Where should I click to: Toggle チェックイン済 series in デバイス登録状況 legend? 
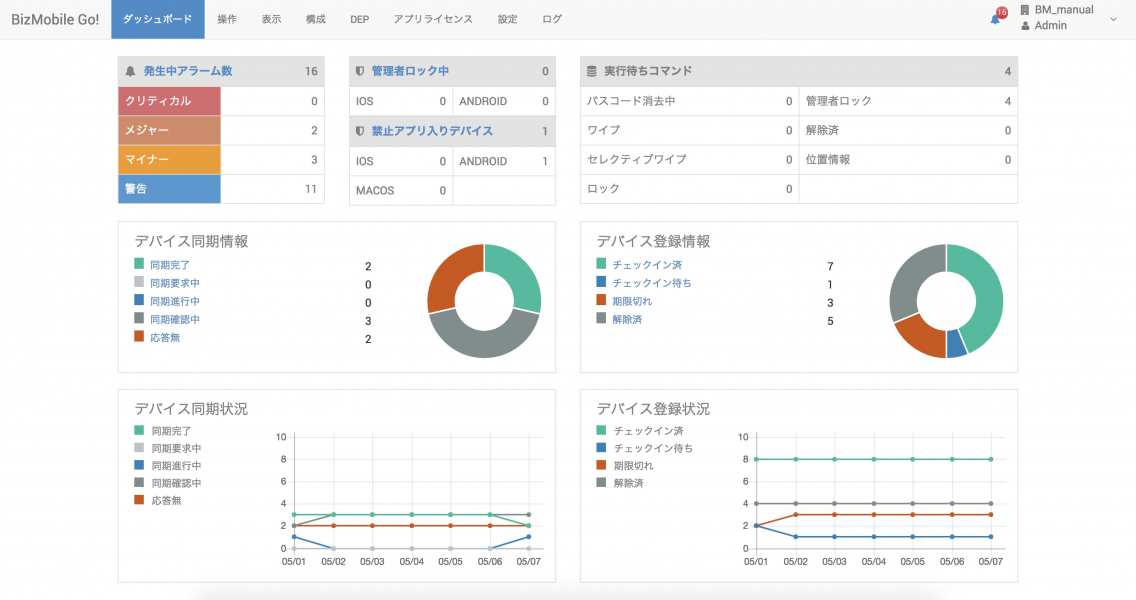coord(640,430)
